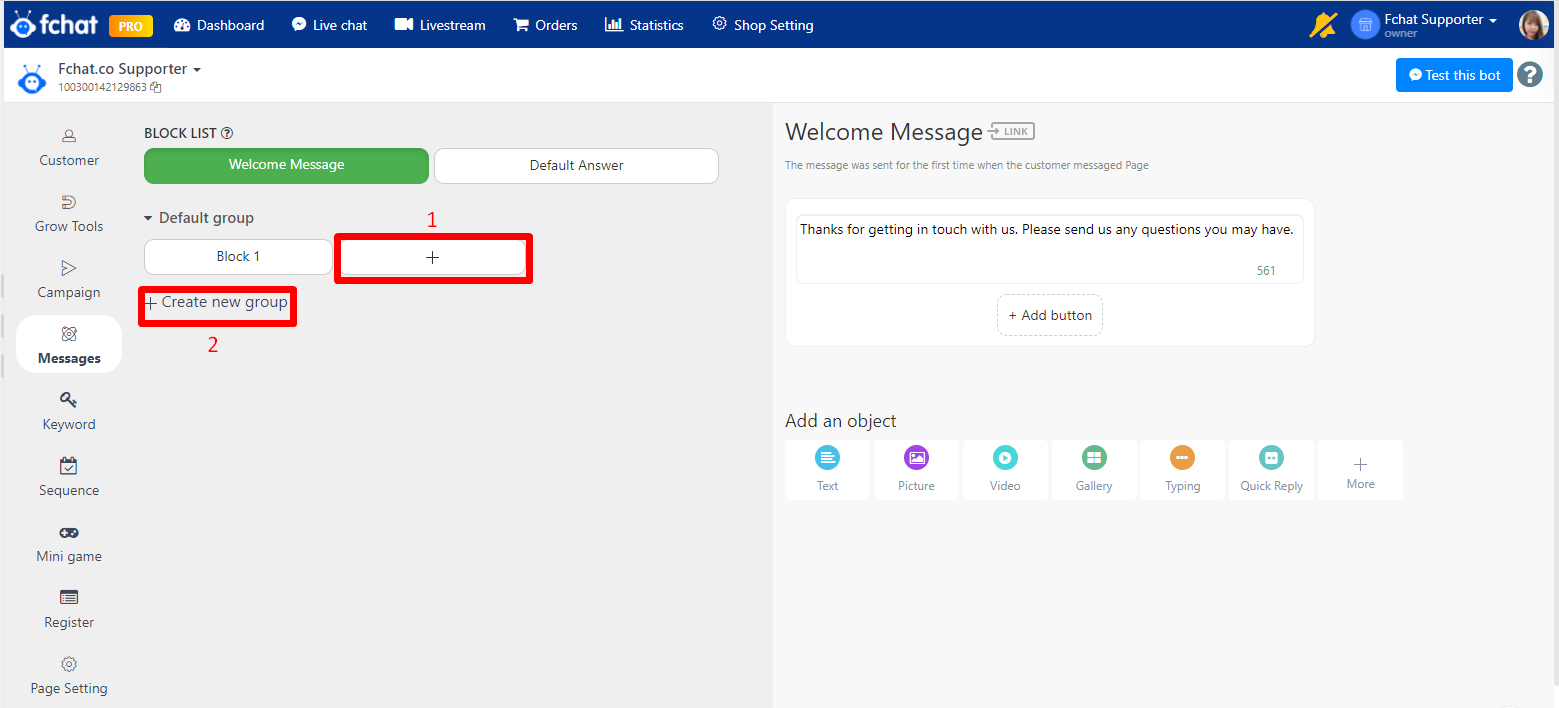Click the Test this bot button

point(1454,75)
